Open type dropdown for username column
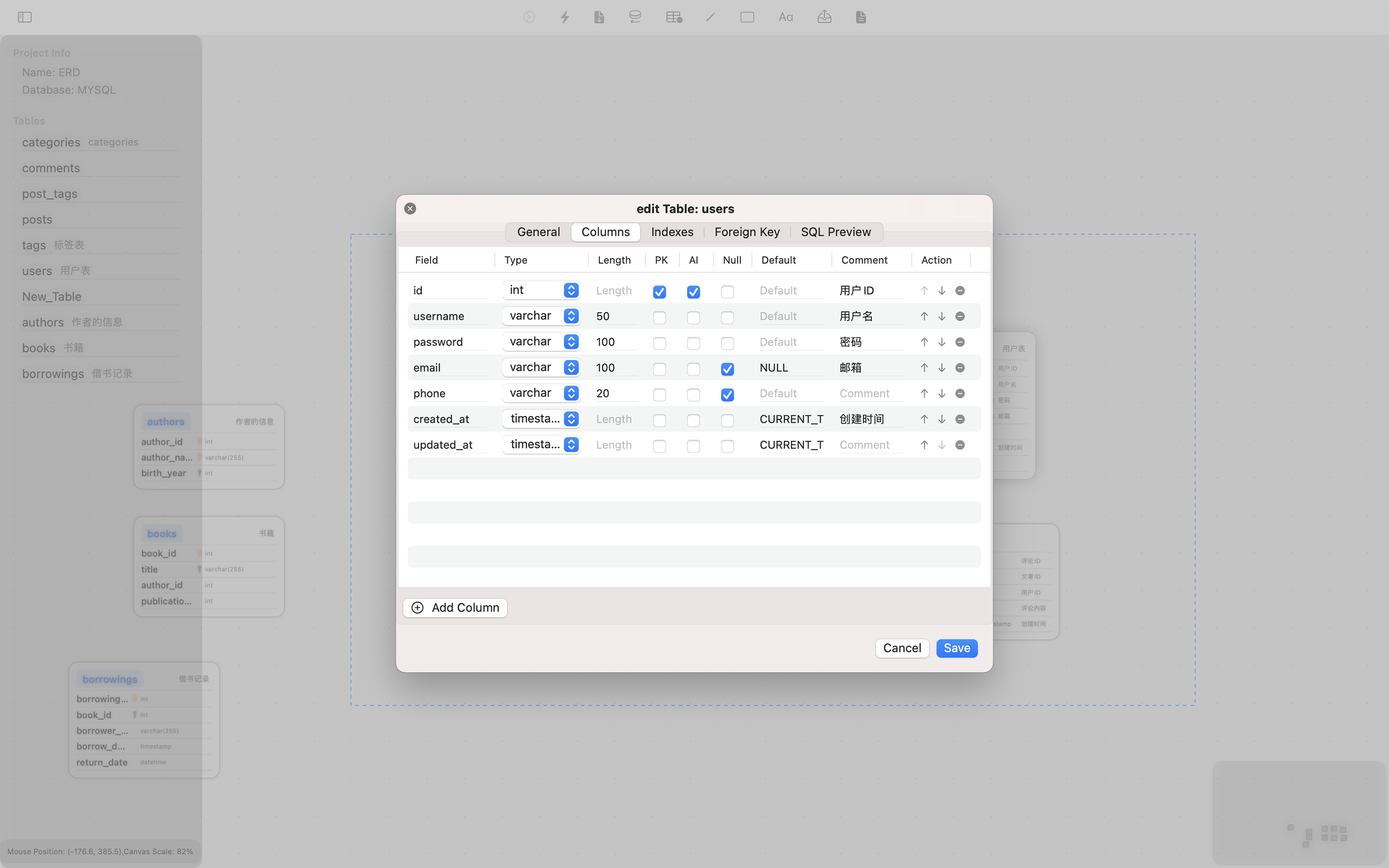 (x=541, y=316)
